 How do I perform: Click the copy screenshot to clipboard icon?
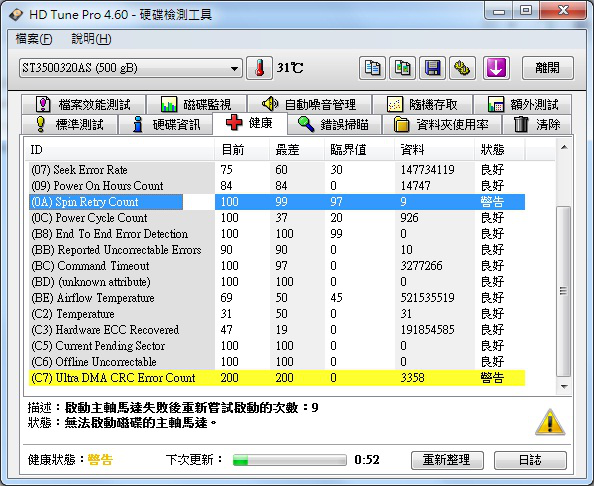402,68
